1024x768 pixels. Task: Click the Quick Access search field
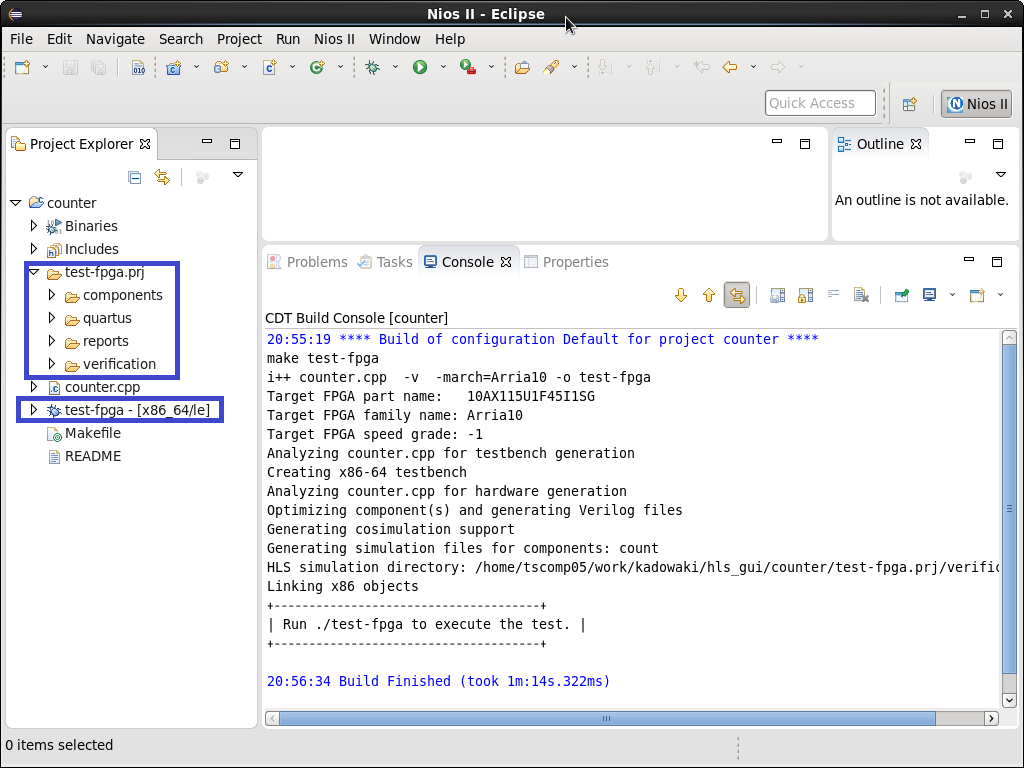pyautogui.click(x=820, y=103)
